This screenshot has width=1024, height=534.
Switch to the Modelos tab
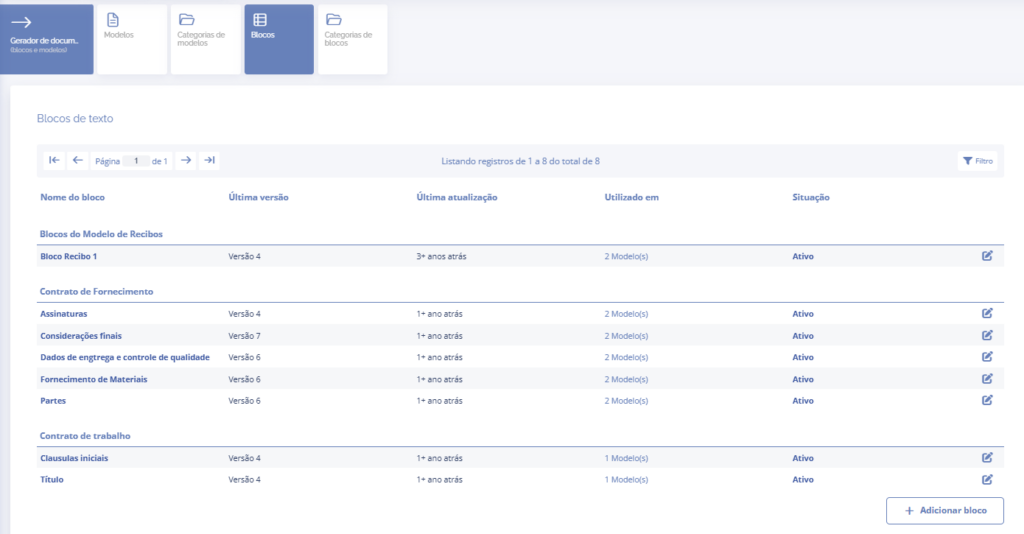[132, 39]
